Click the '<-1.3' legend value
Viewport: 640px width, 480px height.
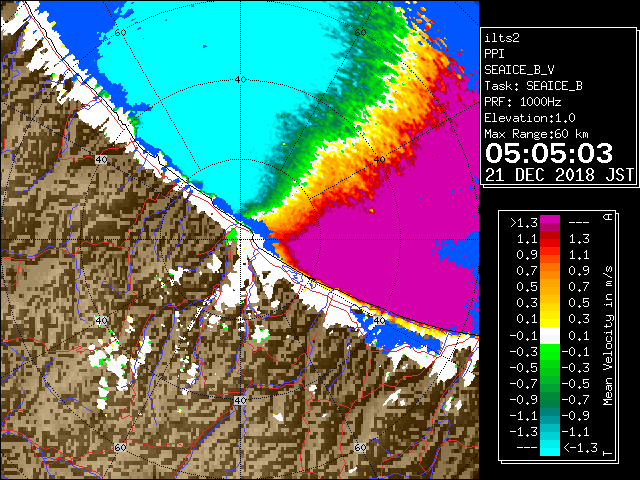(581, 448)
